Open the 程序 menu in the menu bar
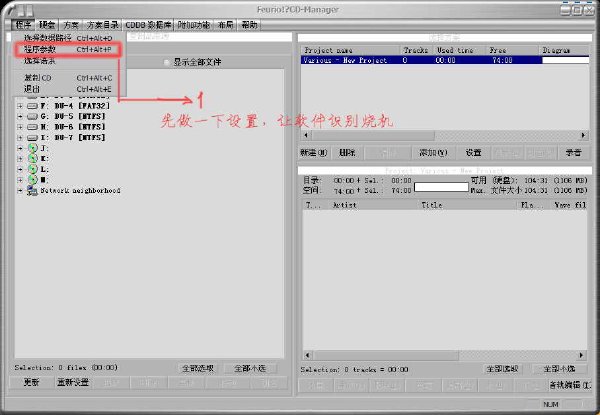The width and height of the screenshot is (600, 415). click(x=23, y=25)
